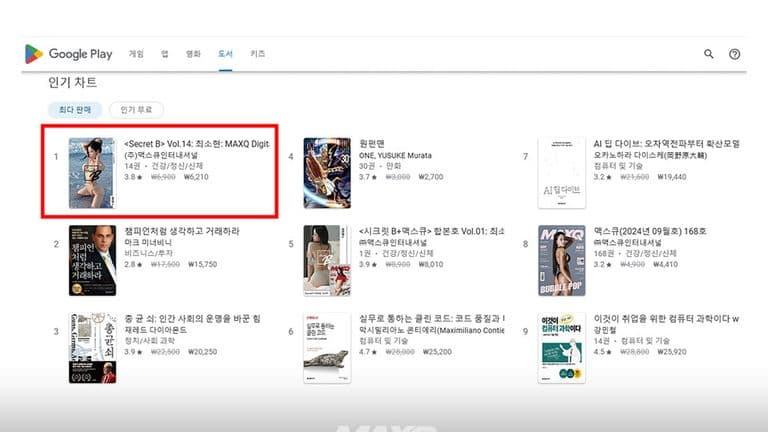Open the search magnifier icon
The image size is (768, 432).
pyautogui.click(x=709, y=54)
